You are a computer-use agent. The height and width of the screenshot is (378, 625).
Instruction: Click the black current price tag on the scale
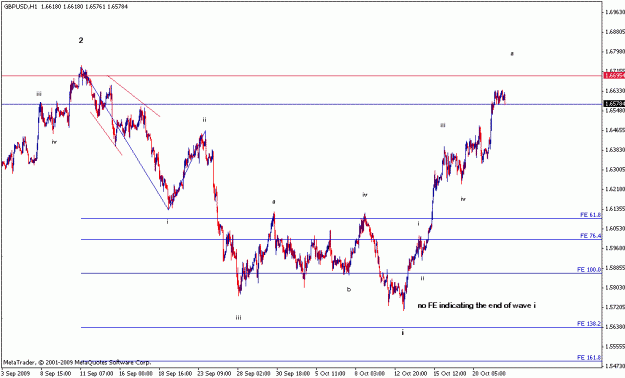coord(614,104)
